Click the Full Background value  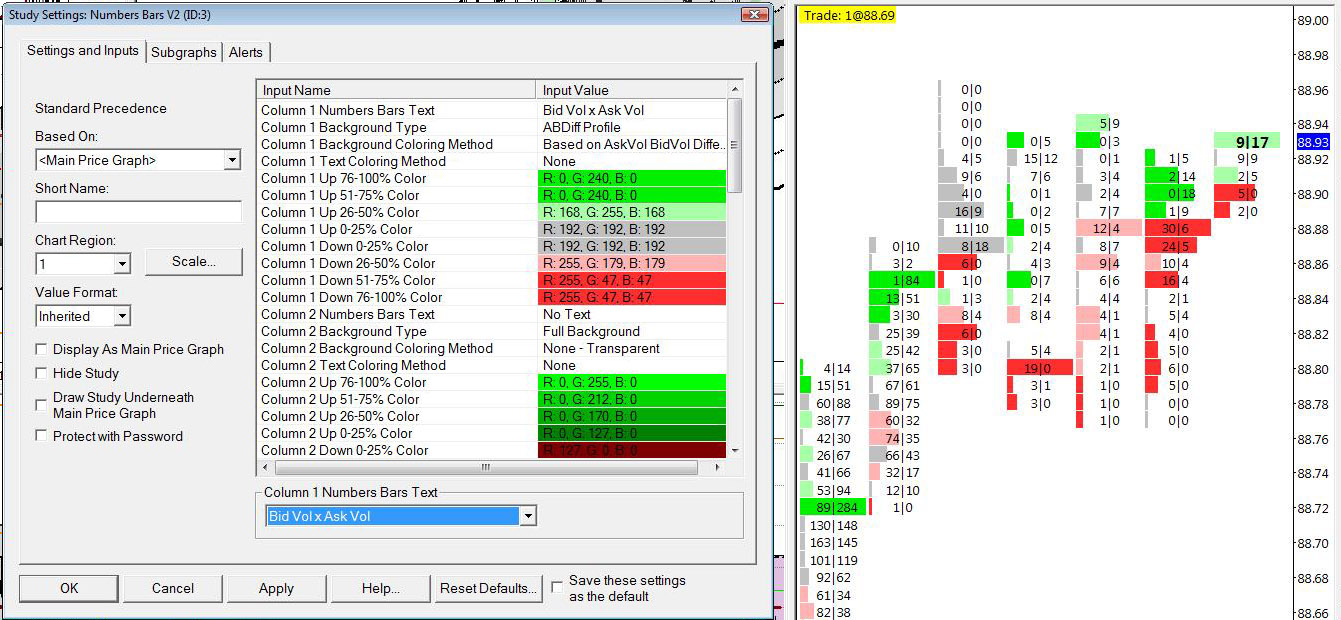[x=591, y=331]
